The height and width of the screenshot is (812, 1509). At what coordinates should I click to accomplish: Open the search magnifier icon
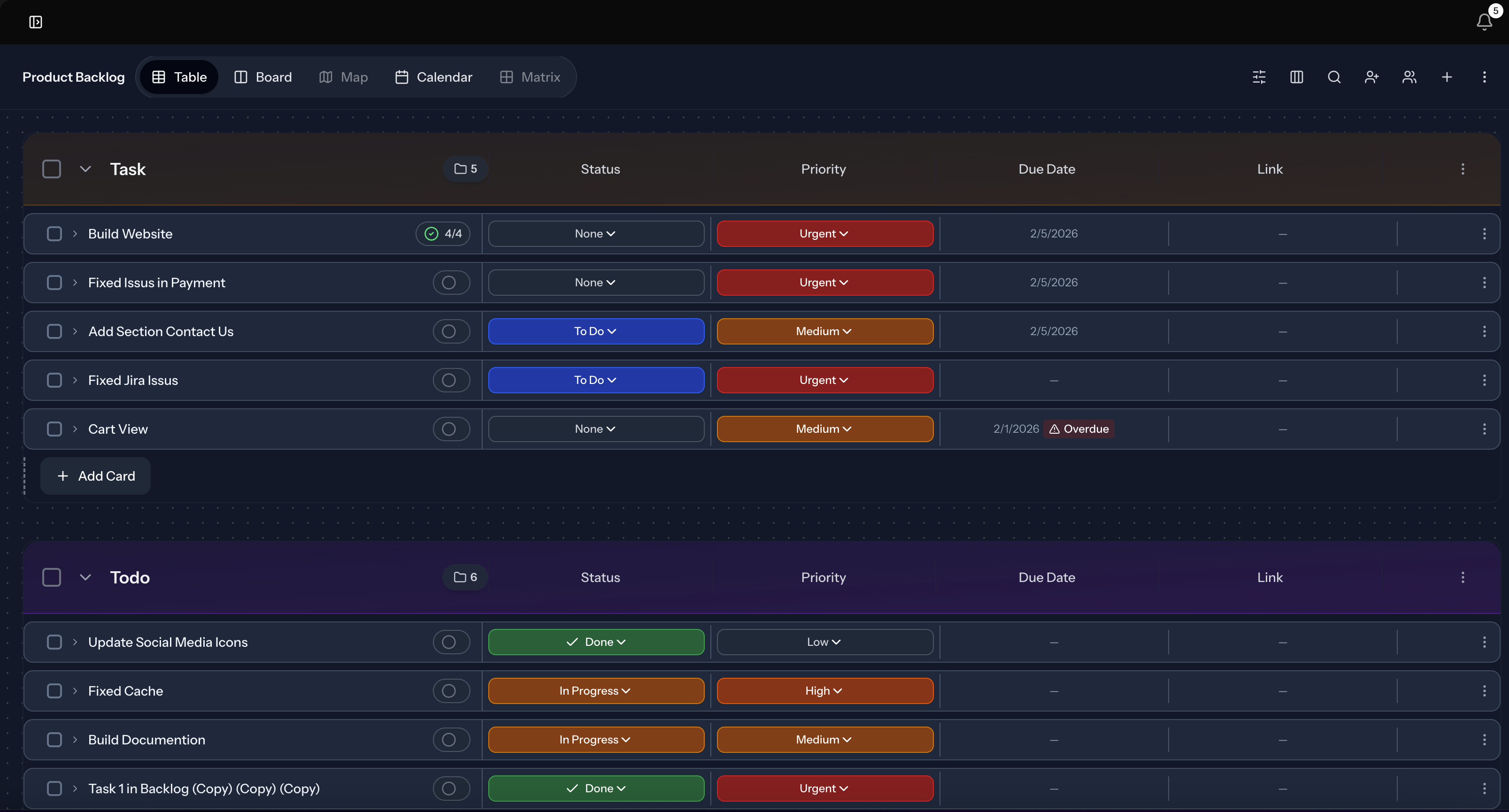(x=1334, y=77)
